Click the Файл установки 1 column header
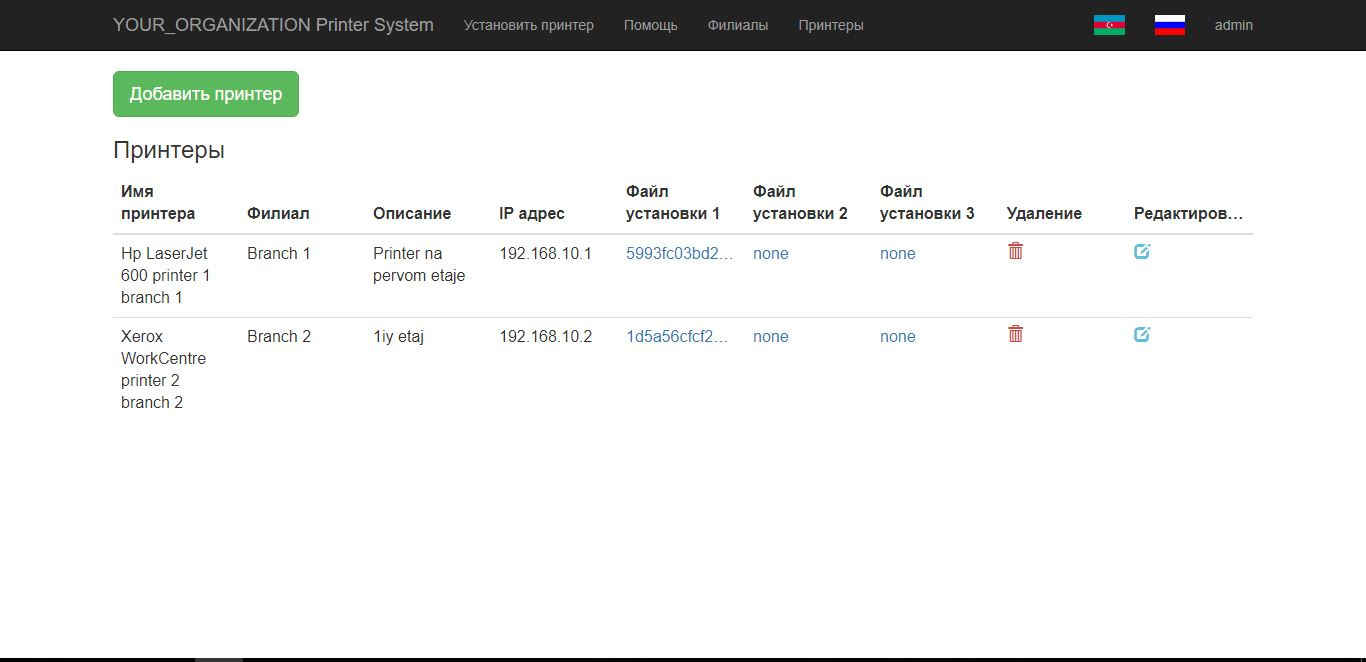The width and height of the screenshot is (1366, 662). (673, 202)
